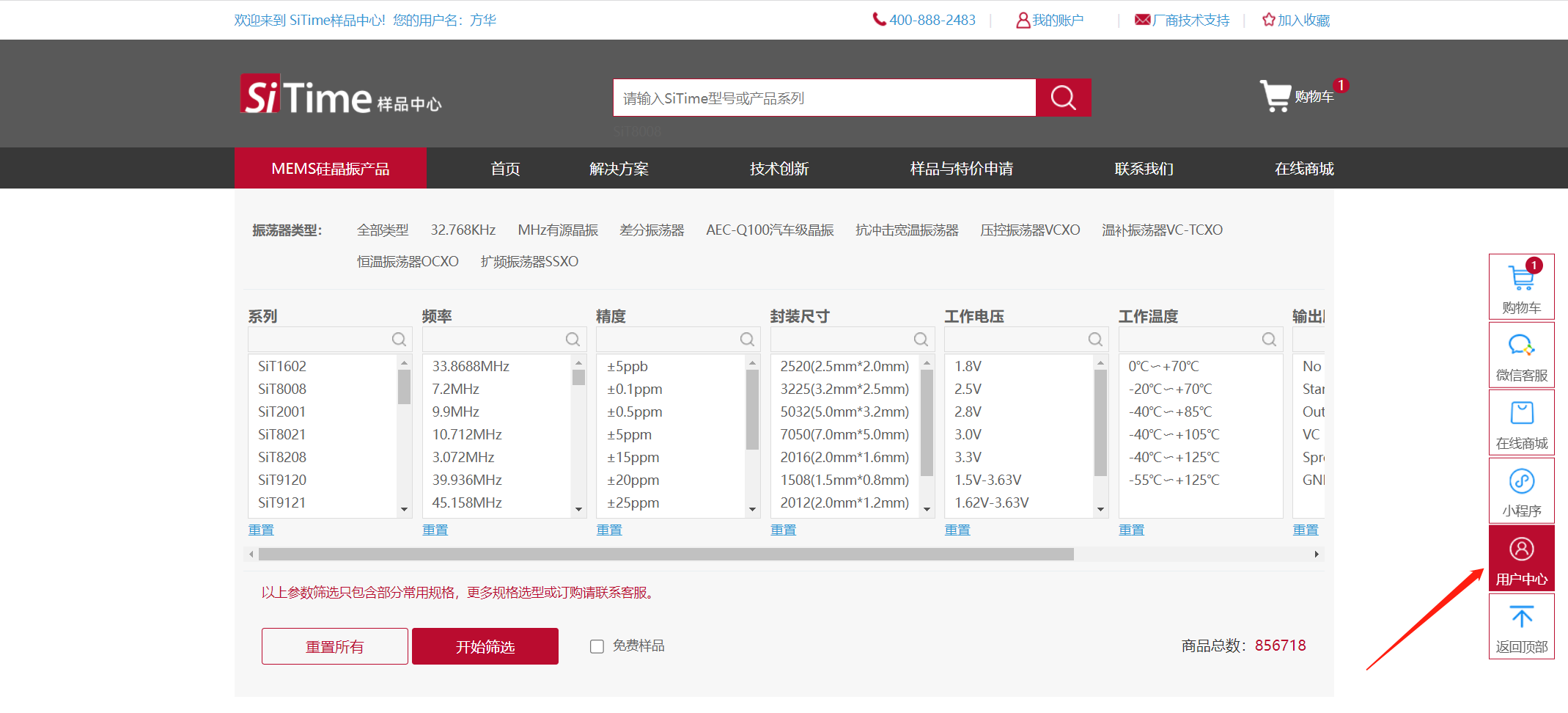Click the up arrow of 系列 list scrollbar
1568x713 pixels.
click(x=404, y=362)
